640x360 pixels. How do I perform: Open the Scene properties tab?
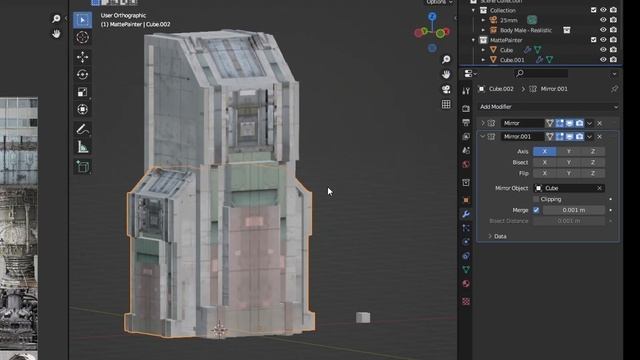tap(466, 150)
